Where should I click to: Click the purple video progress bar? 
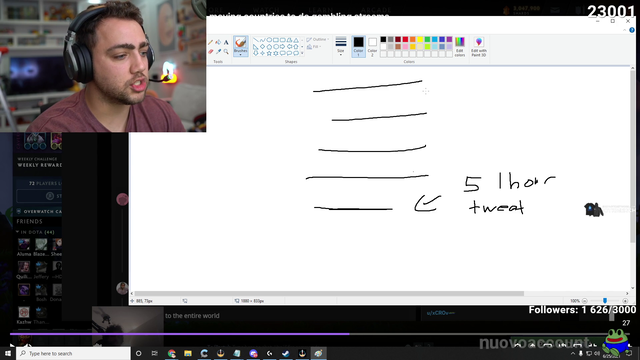(x=180, y=334)
